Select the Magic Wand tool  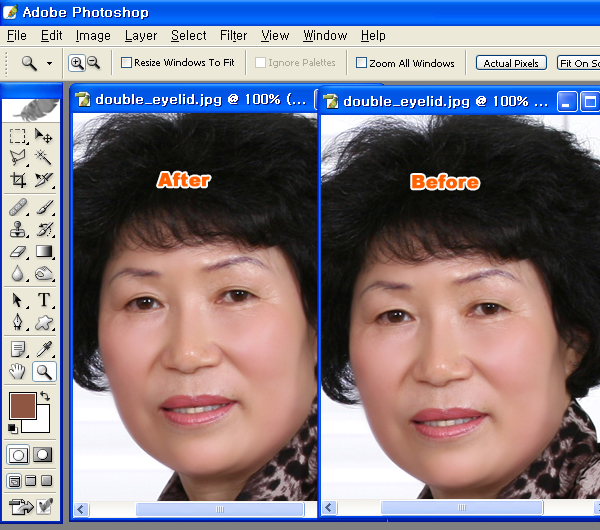[x=43, y=157]
